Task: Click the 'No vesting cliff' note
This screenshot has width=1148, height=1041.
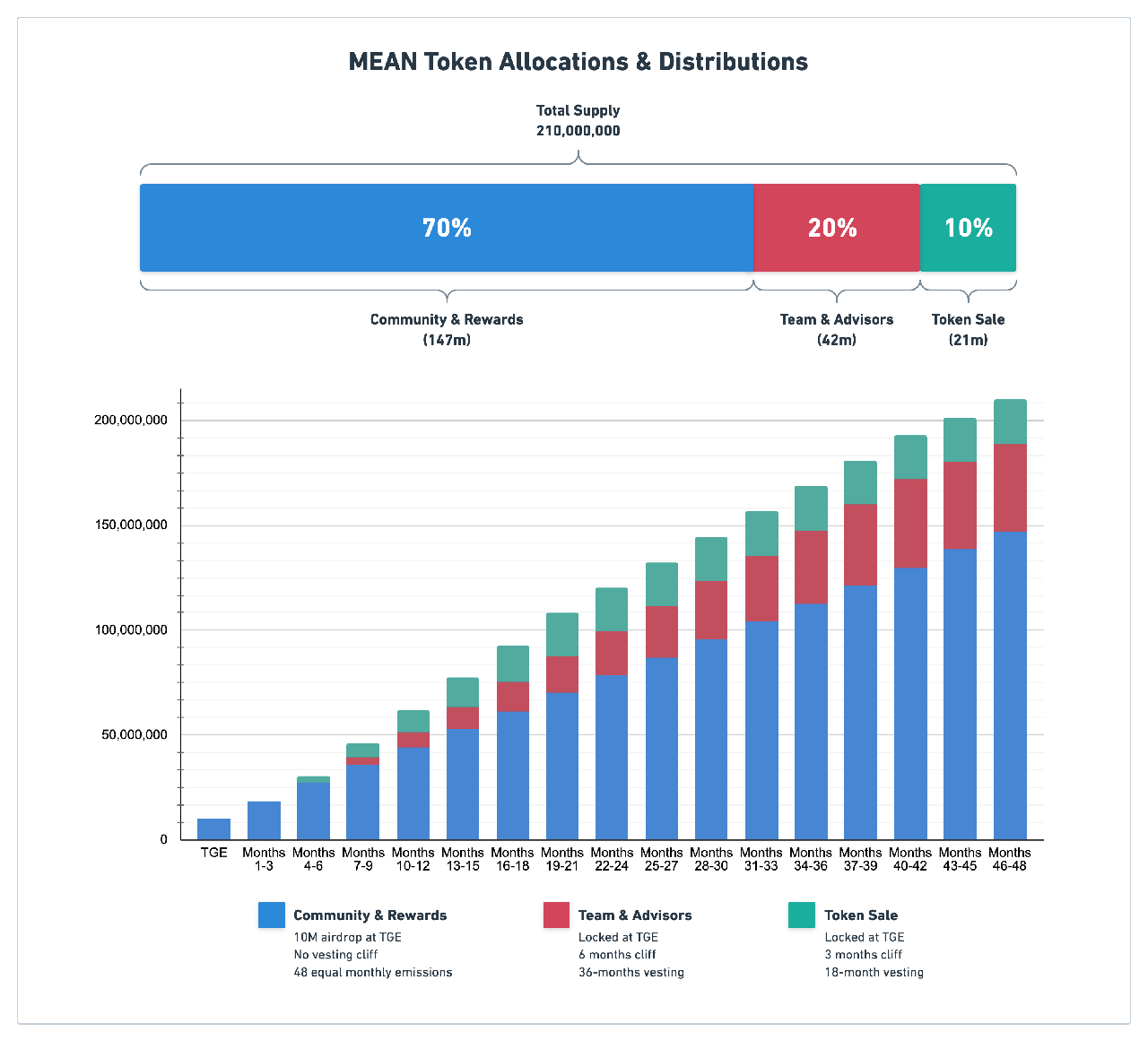Action: click(x=335, y=955)
